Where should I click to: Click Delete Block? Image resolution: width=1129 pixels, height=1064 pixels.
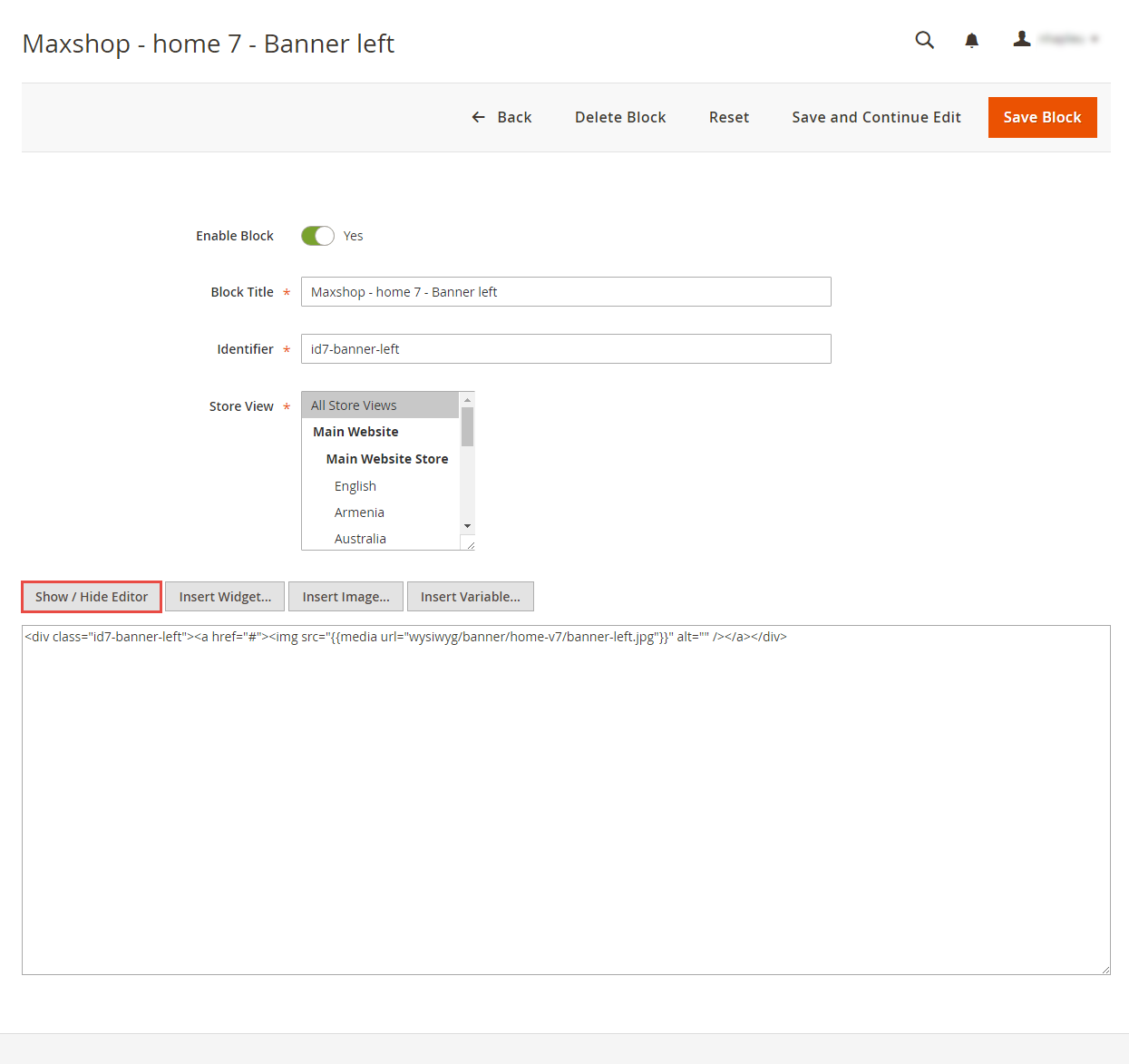point(620,117)
